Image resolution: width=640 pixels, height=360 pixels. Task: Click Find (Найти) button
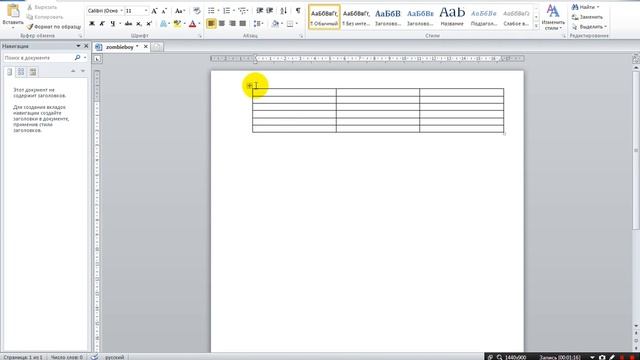(x=585, y=7)
